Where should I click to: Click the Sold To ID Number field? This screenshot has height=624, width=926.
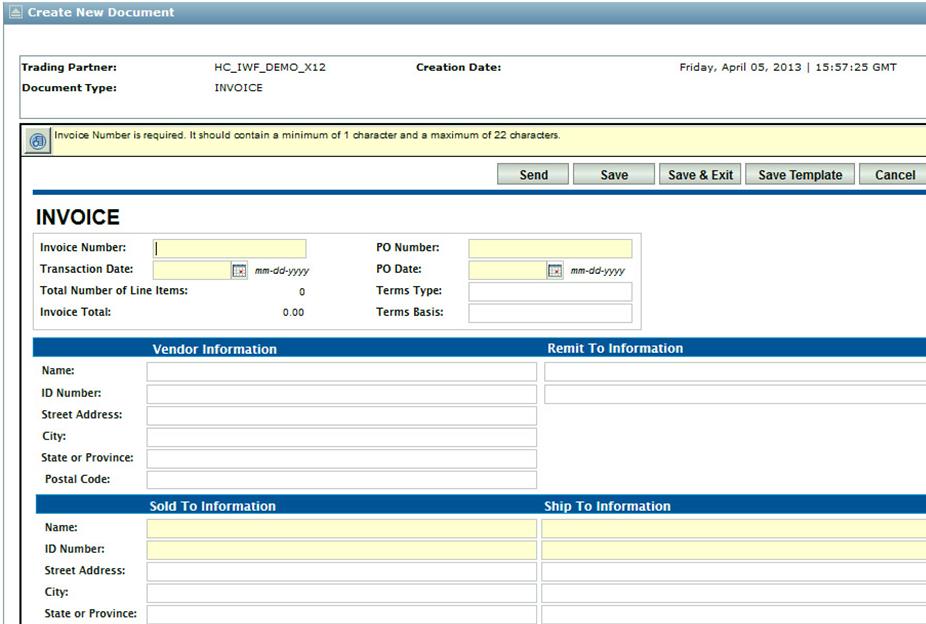coord(341,550)
